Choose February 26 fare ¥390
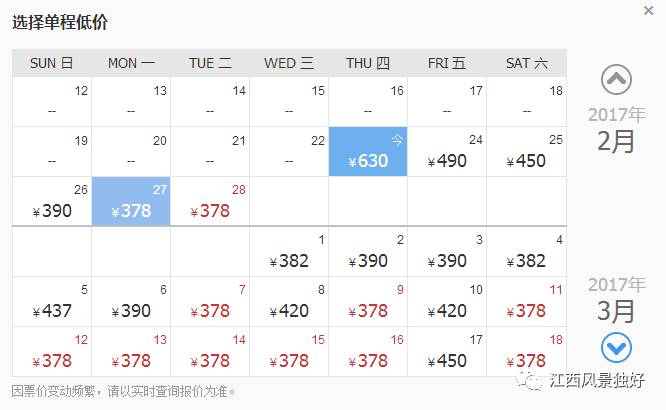666x410 pixels. [x=52, y=202]
